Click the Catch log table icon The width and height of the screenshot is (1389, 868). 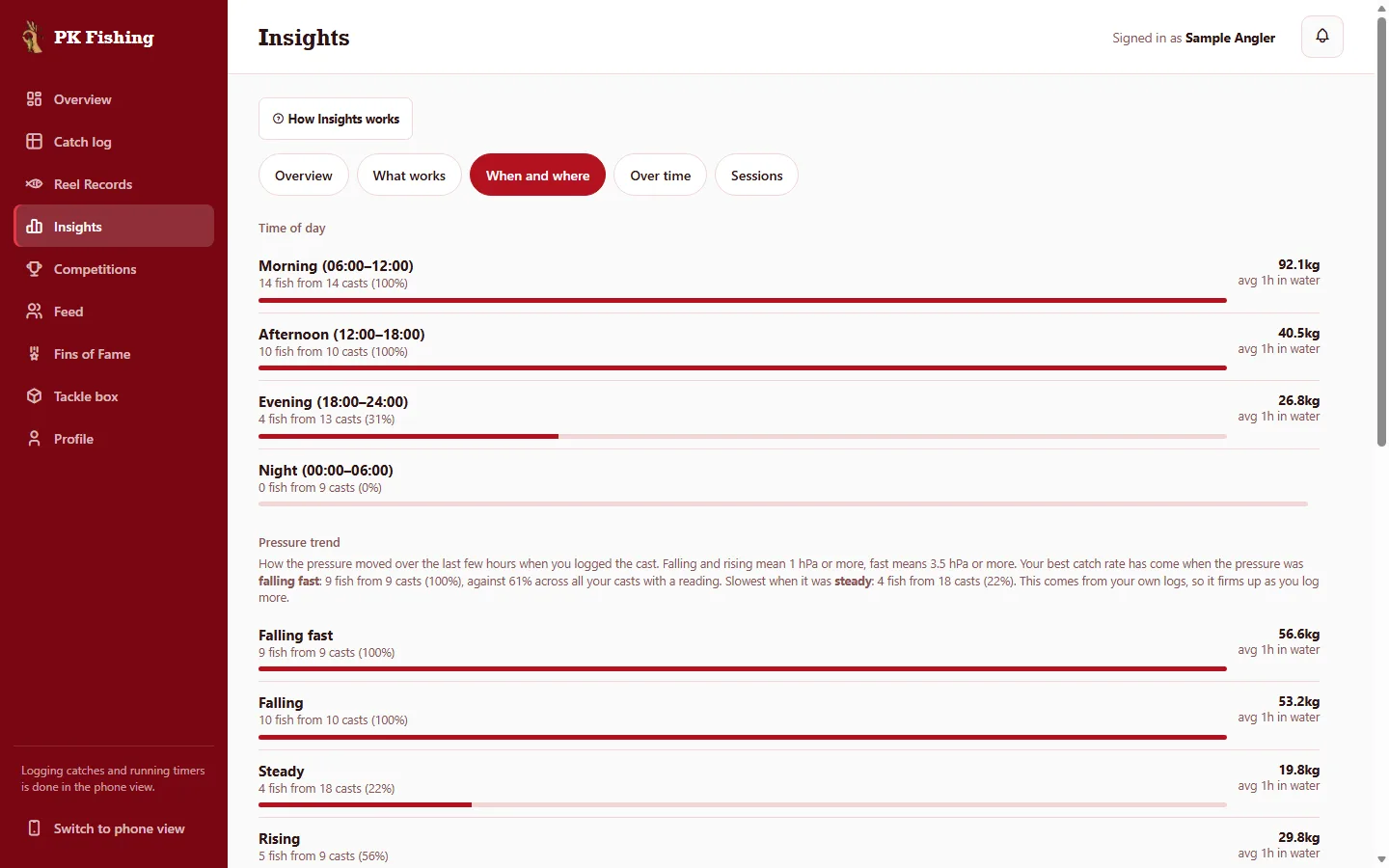35,142
